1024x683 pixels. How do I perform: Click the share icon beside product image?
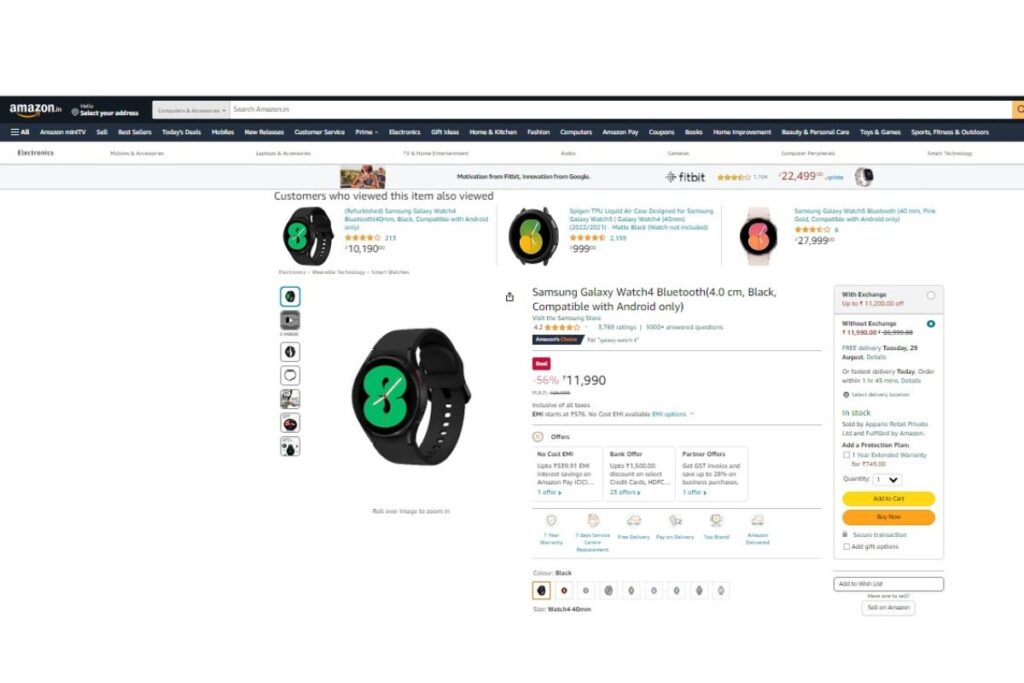tap(509, 297)
